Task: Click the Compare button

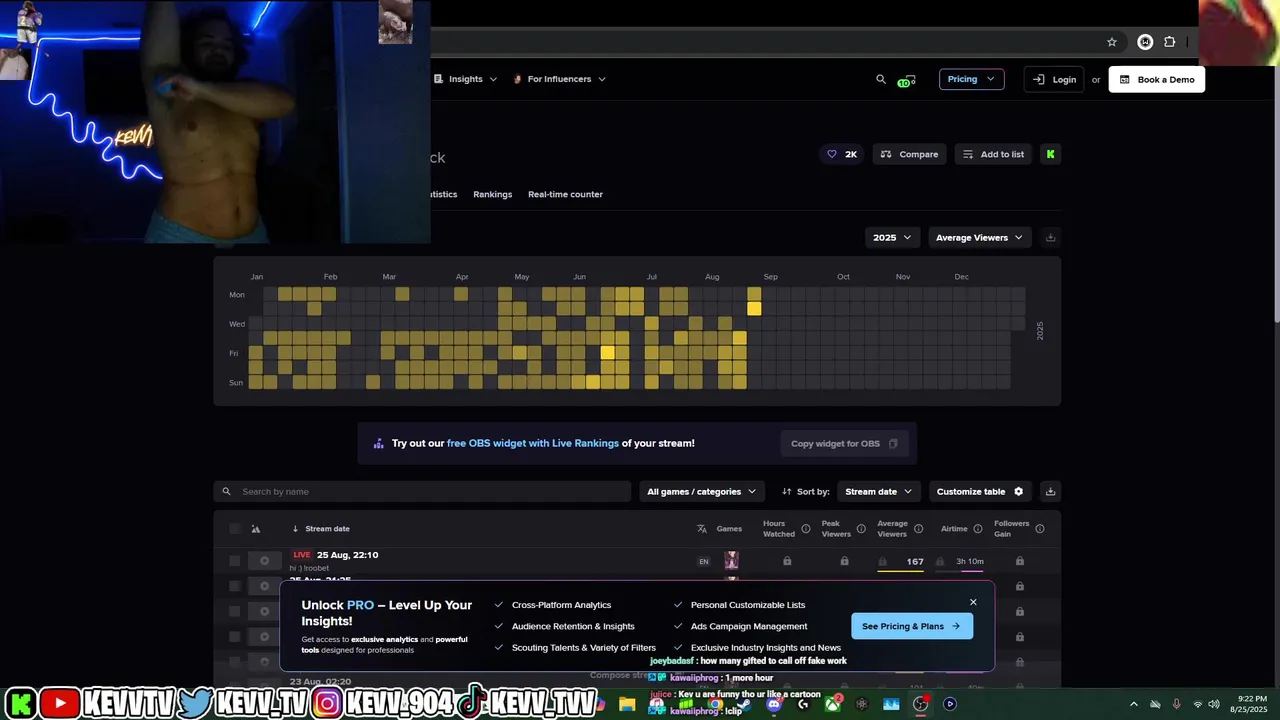Action: [x=909, y=154]
